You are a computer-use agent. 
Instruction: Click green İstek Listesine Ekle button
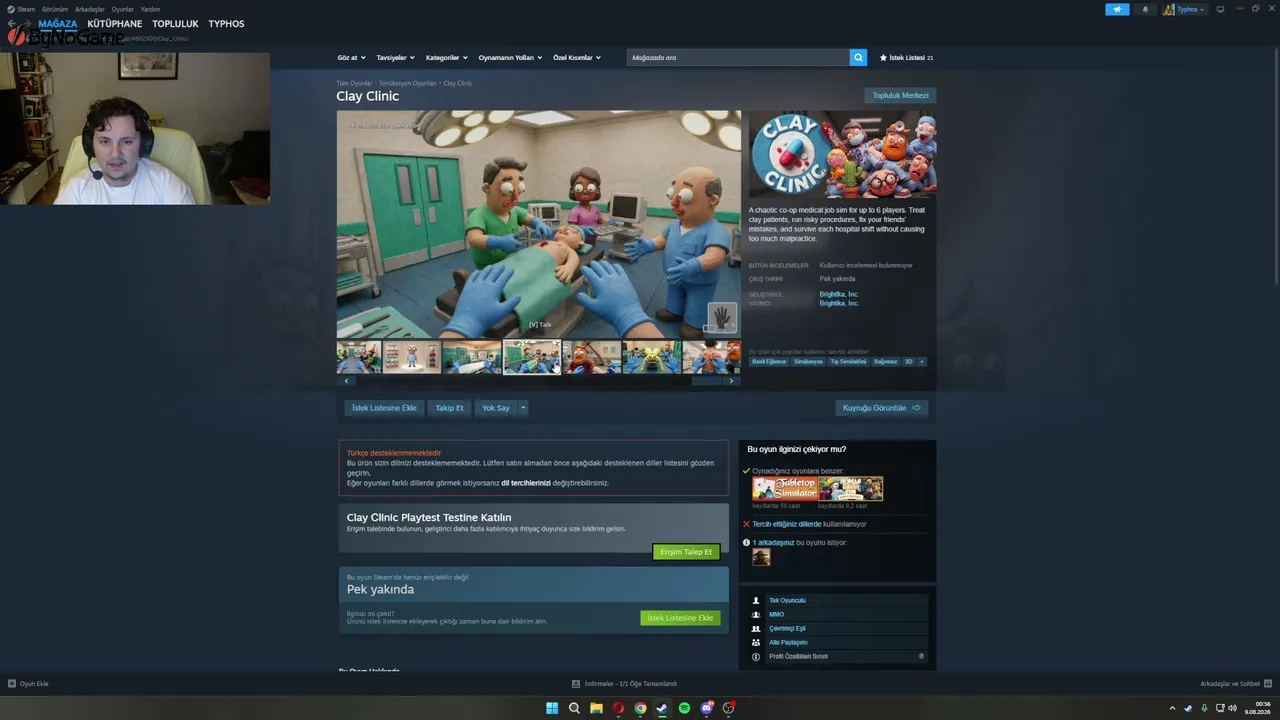680,618
